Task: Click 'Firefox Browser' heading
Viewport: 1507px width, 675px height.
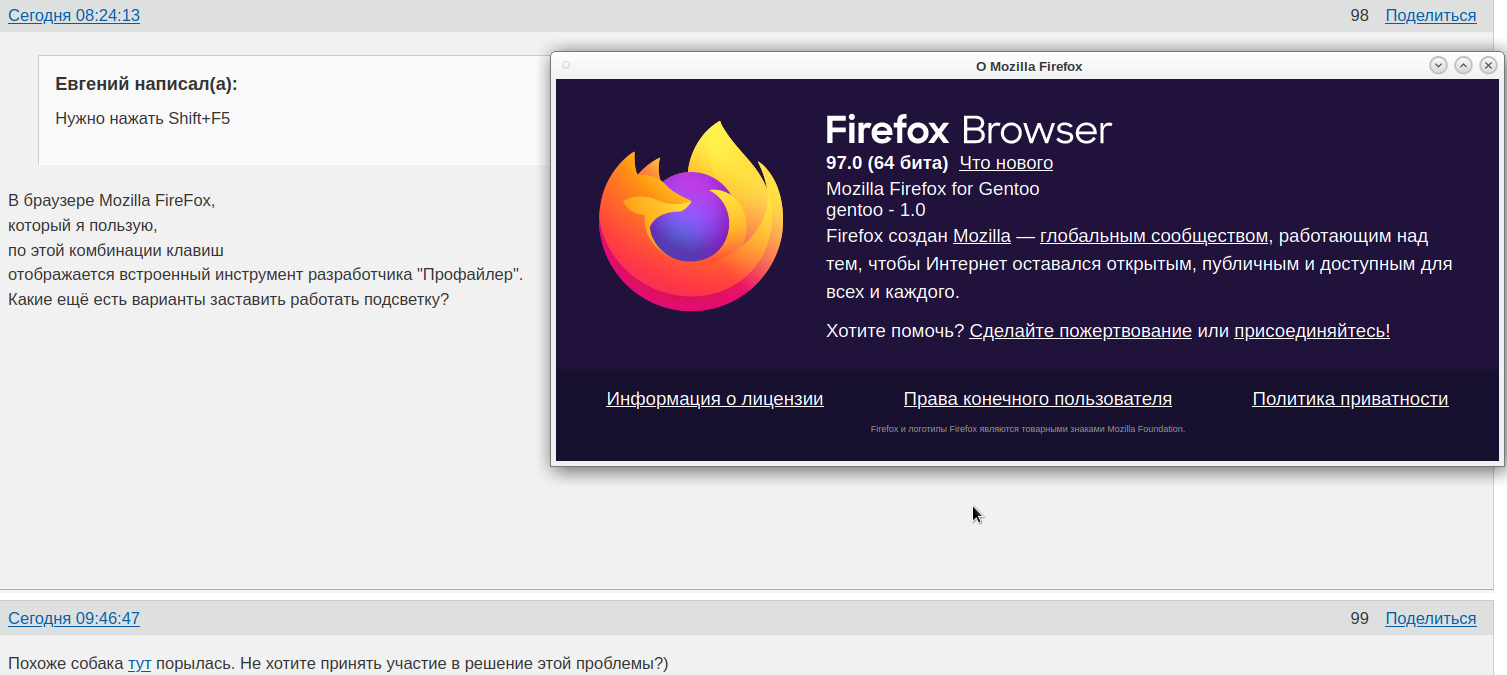Action: coord(969,130)
